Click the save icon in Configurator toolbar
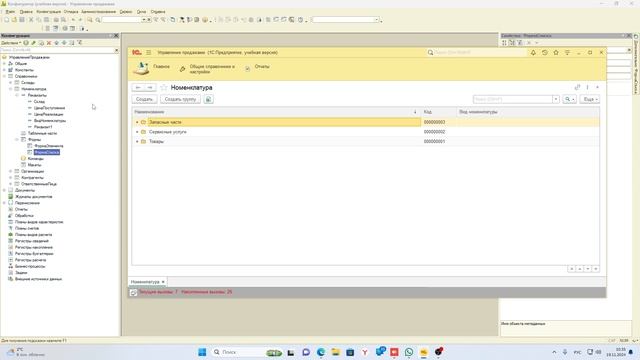Screen dimensions: 640x360 pyautogui.click(x=22, y=20)
